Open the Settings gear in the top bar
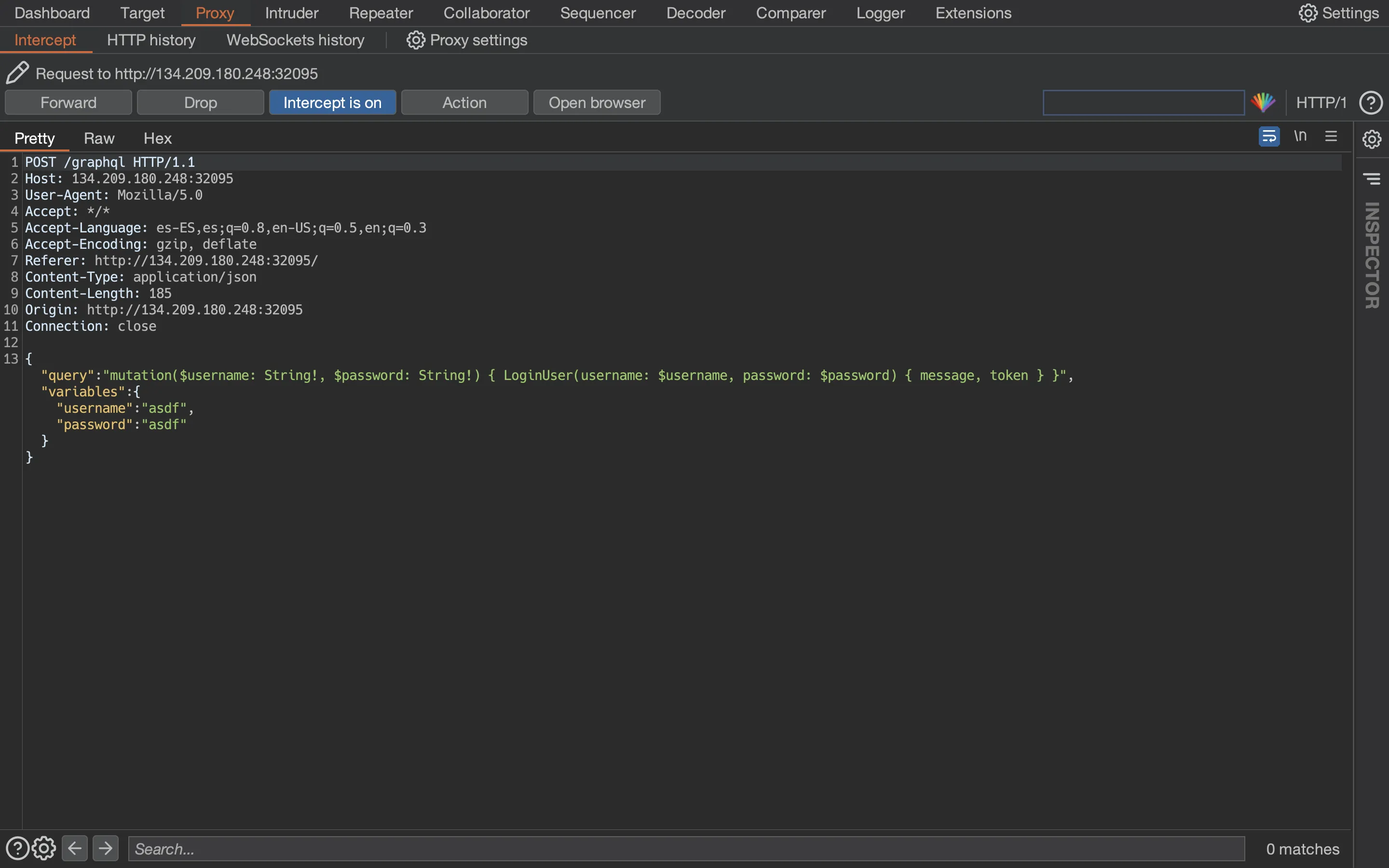The height and width of the screenshot is (868, 1389). pos(1338,13)
